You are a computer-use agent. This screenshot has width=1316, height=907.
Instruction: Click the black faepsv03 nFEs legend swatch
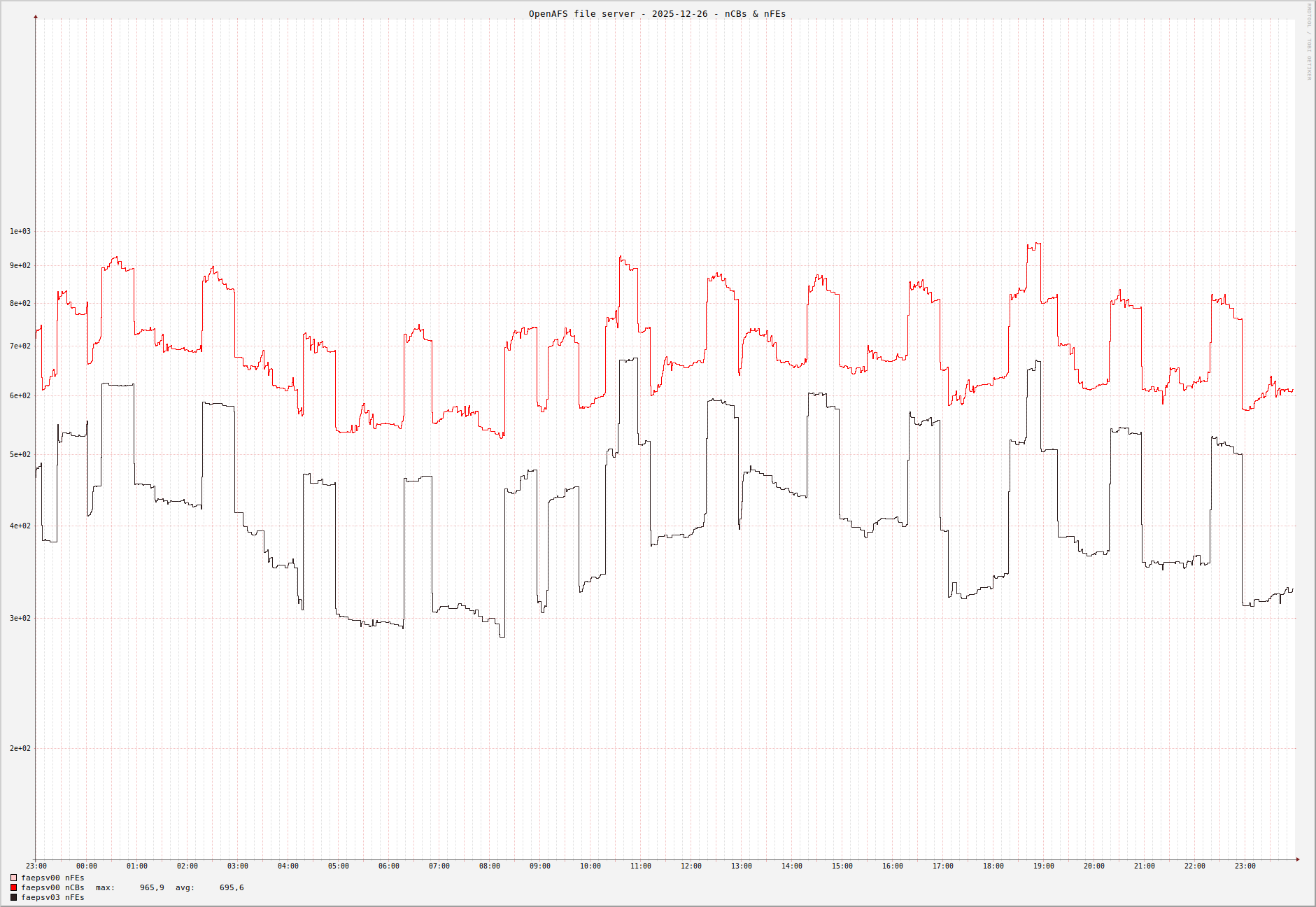point(13,897)
